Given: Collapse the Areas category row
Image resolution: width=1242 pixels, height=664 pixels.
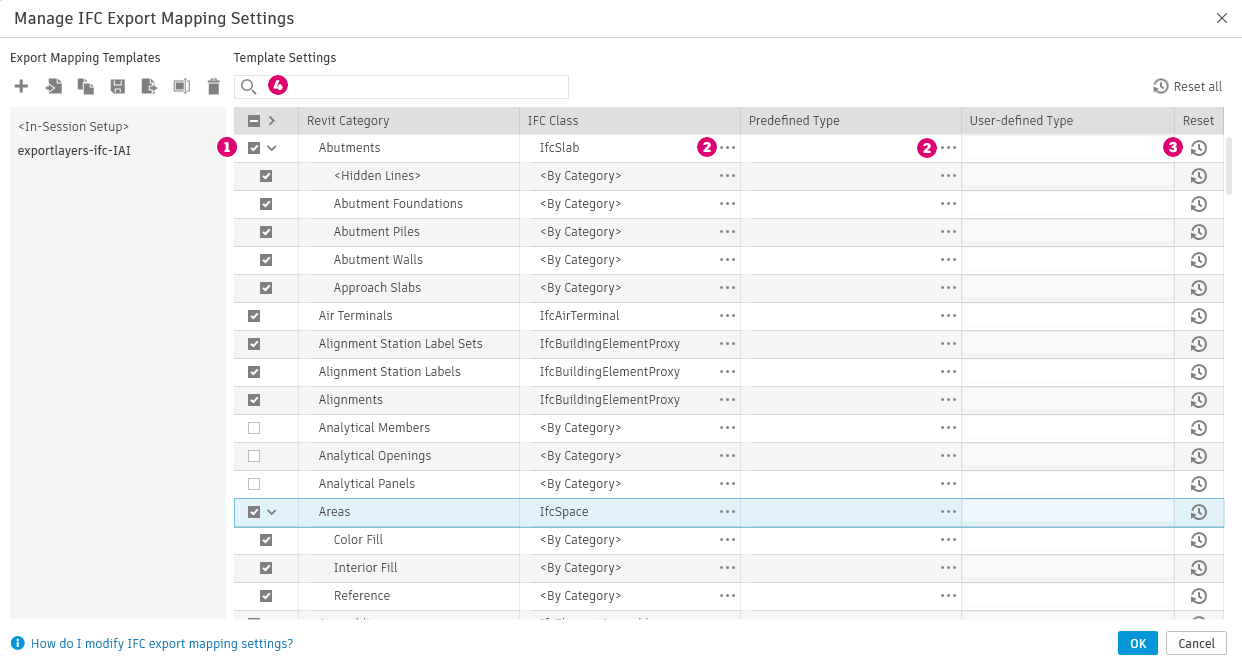Looking at the screenshot, I should pyautogui.click(x=271, y=512).
